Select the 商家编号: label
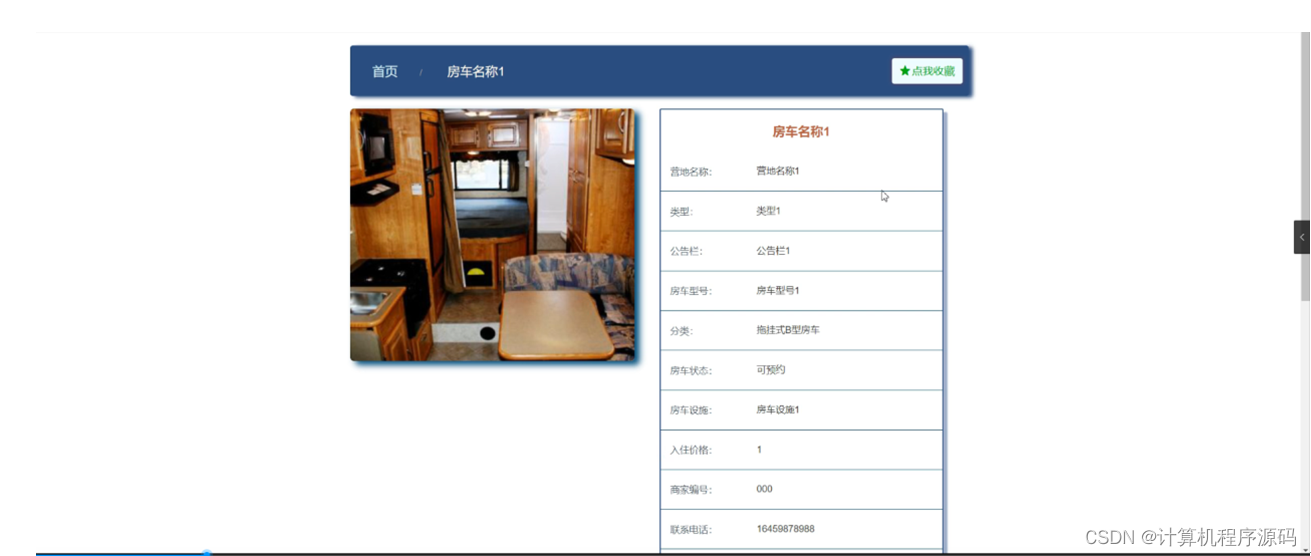 point(691,490)
